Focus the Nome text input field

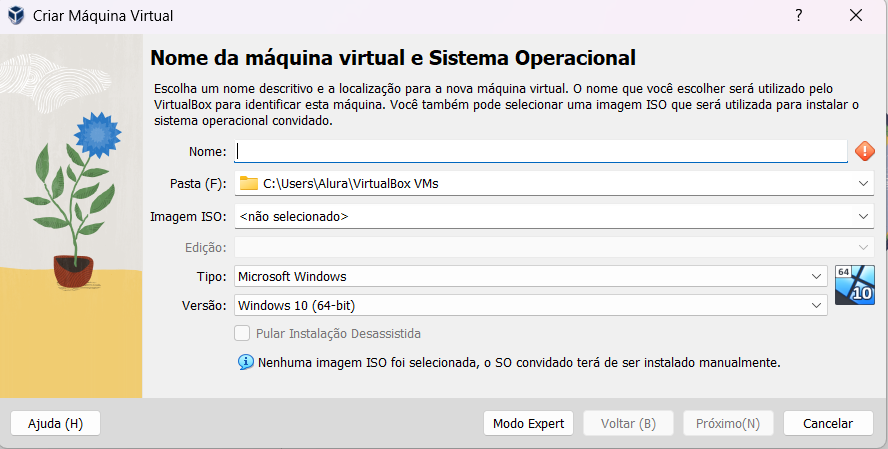coord(541,151)
